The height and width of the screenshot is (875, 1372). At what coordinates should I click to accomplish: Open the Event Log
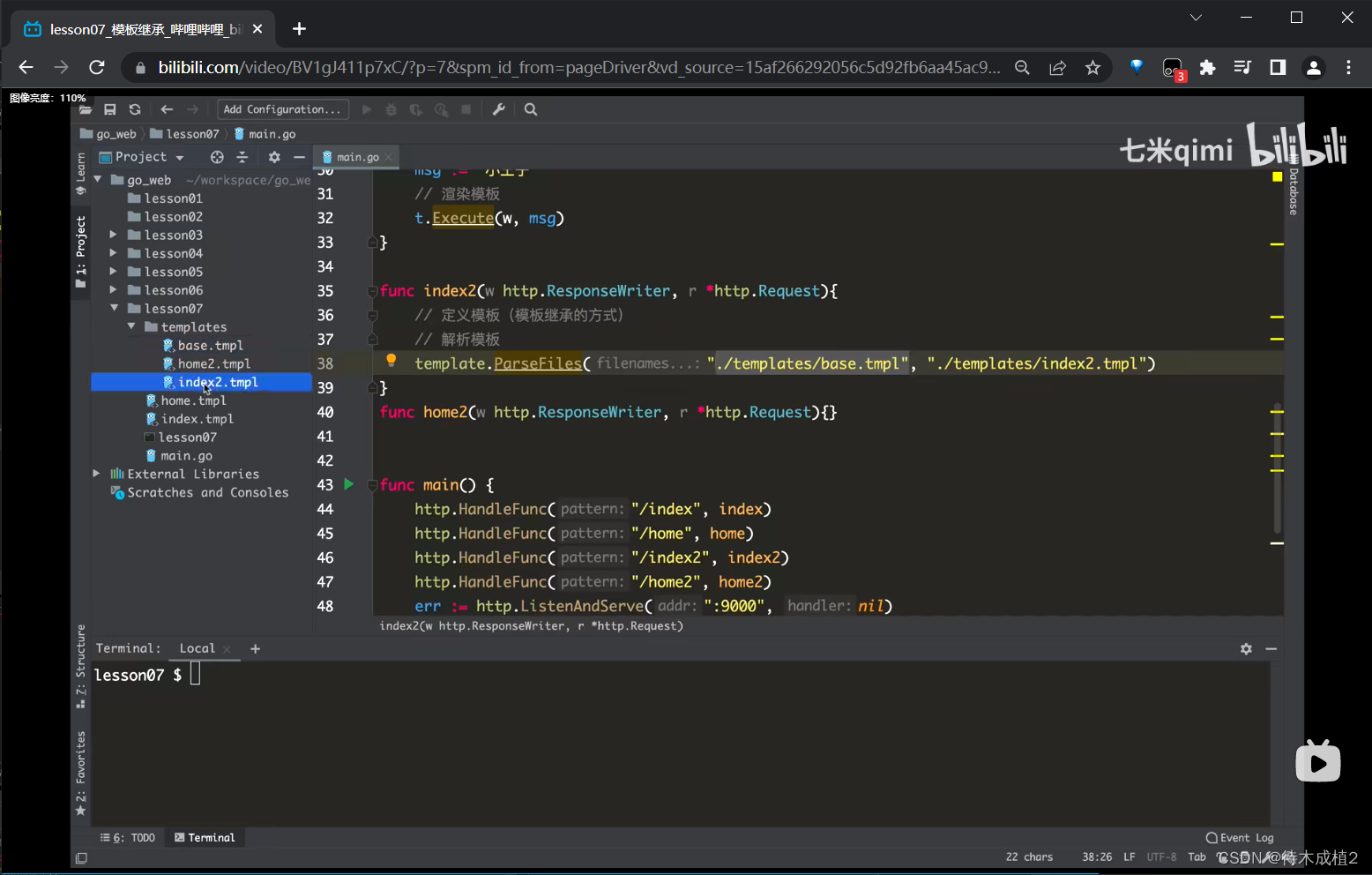tap(1240, 838)
